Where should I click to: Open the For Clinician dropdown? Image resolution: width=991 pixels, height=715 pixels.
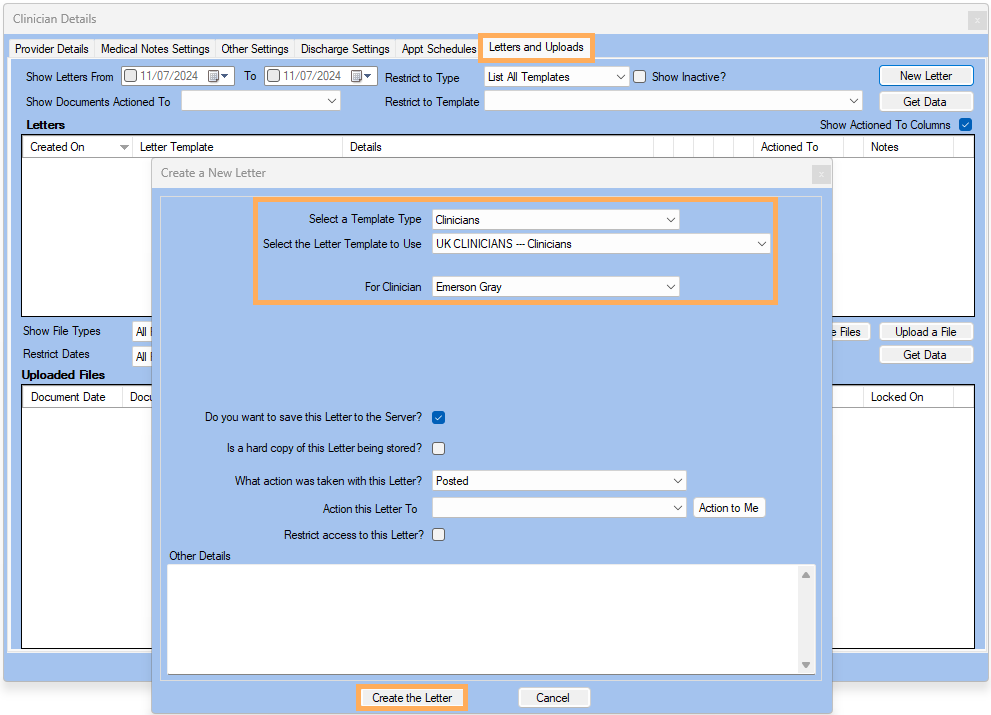coord(670,287)
